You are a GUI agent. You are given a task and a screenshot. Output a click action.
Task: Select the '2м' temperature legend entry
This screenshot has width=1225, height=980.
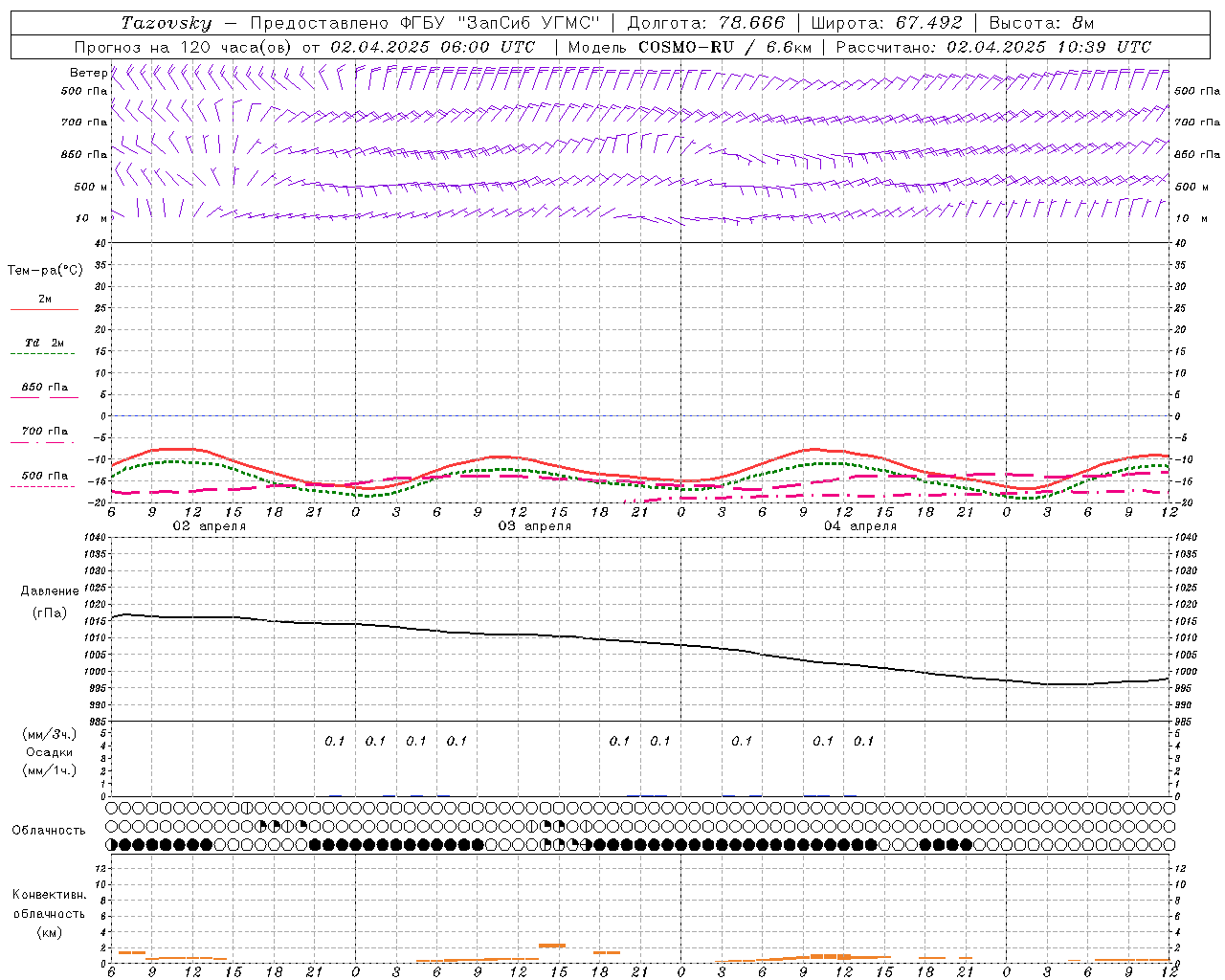point(45,300)
